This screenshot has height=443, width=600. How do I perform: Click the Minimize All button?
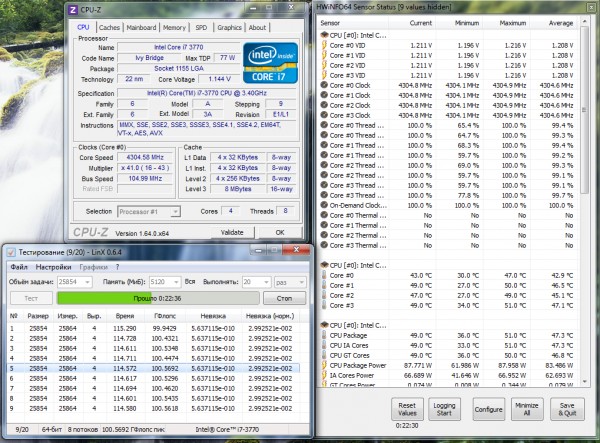coord(527,409)
